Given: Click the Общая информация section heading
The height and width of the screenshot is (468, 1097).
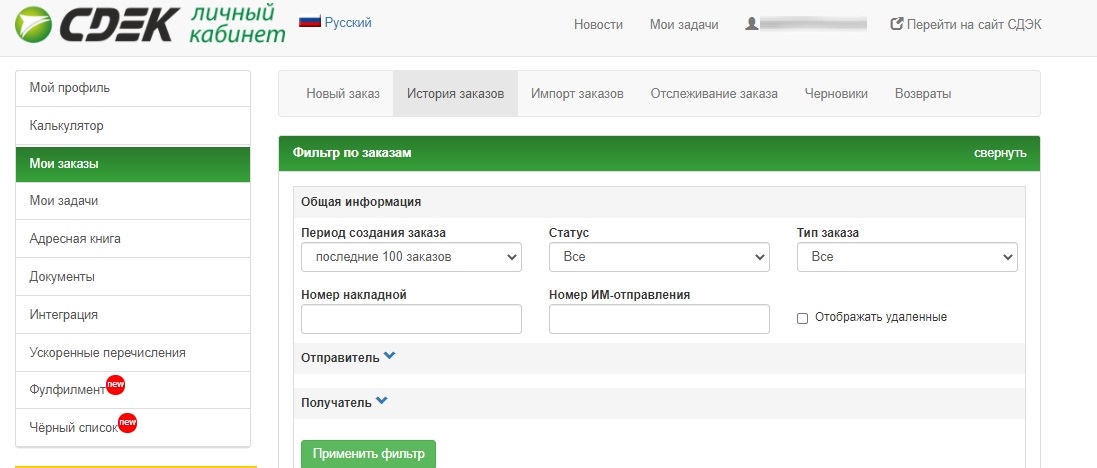Looking at the screenshot, I should [x=361, y=202].
